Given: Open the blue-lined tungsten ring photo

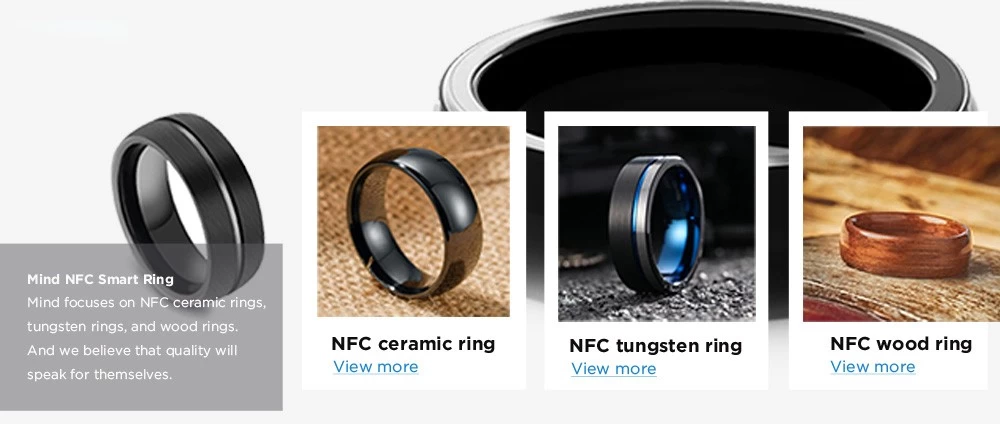Looking at the screenshot, I should (x=656, y=223).
